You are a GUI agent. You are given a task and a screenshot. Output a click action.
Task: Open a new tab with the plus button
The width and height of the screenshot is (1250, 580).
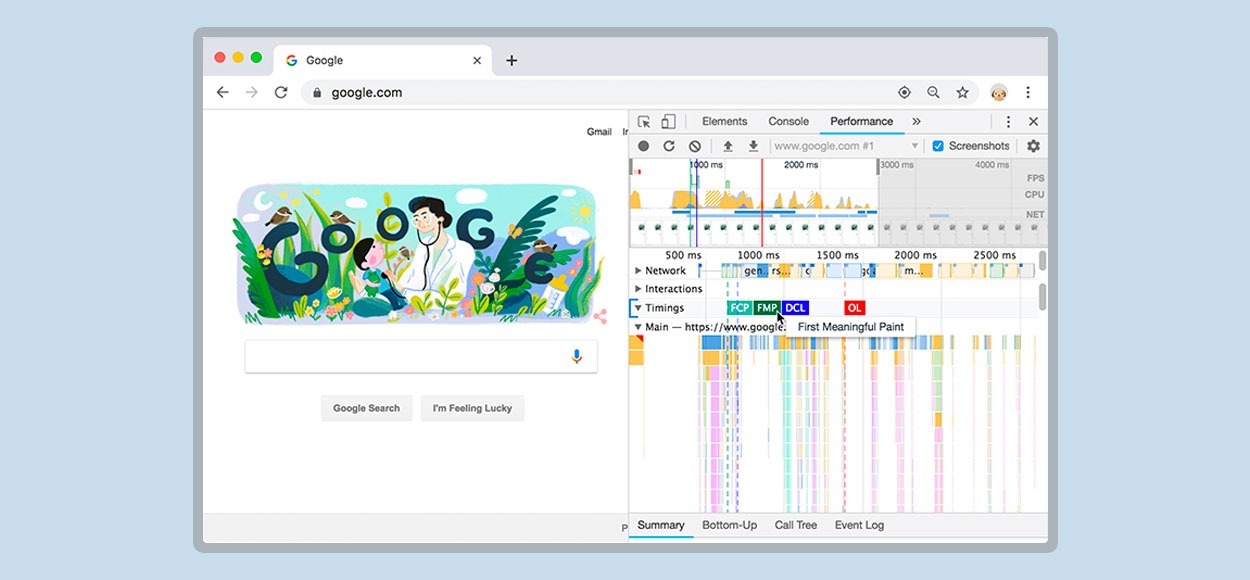click(x=511, y=60)
